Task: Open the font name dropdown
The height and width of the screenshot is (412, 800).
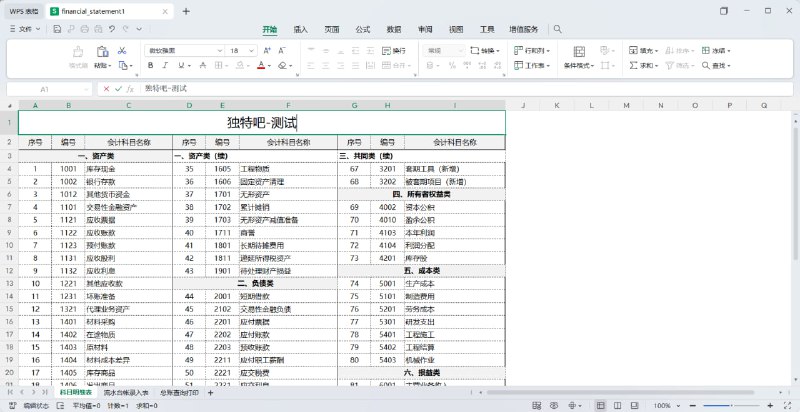Action: (220, 50)
